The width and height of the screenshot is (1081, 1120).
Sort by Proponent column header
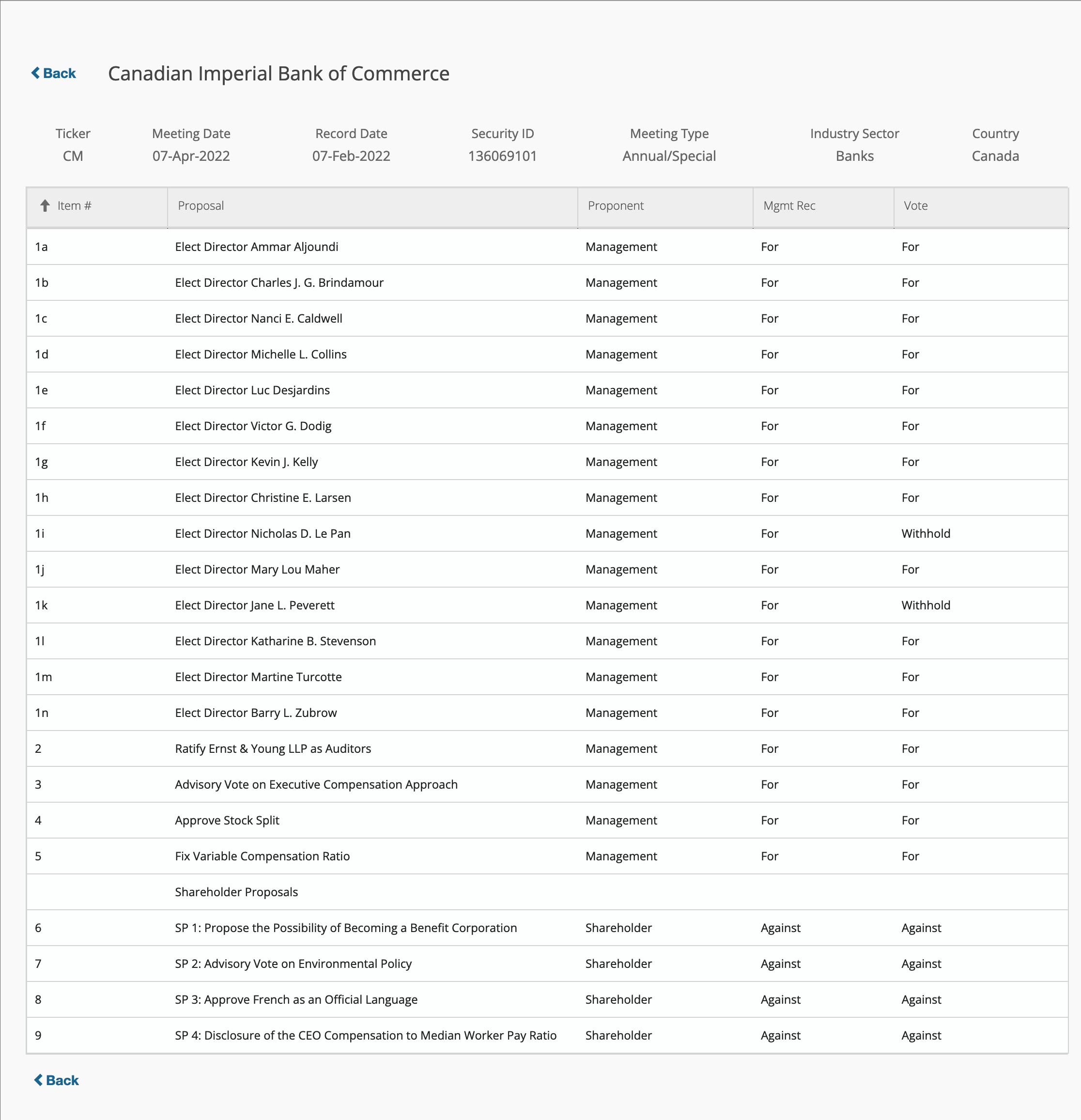(616, 206)
